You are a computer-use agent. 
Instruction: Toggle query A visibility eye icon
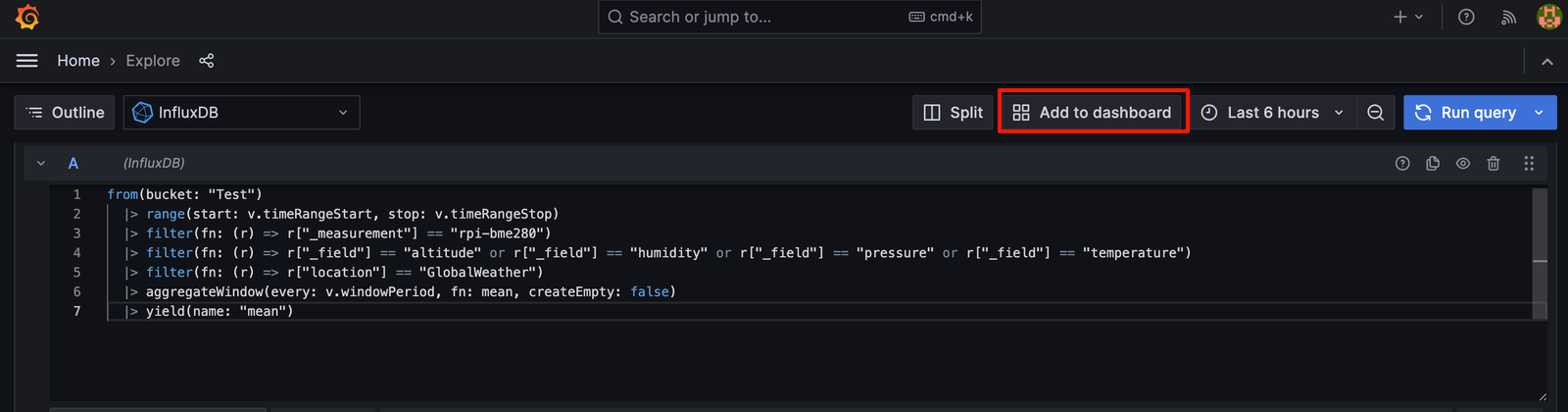pos(1463,164)
